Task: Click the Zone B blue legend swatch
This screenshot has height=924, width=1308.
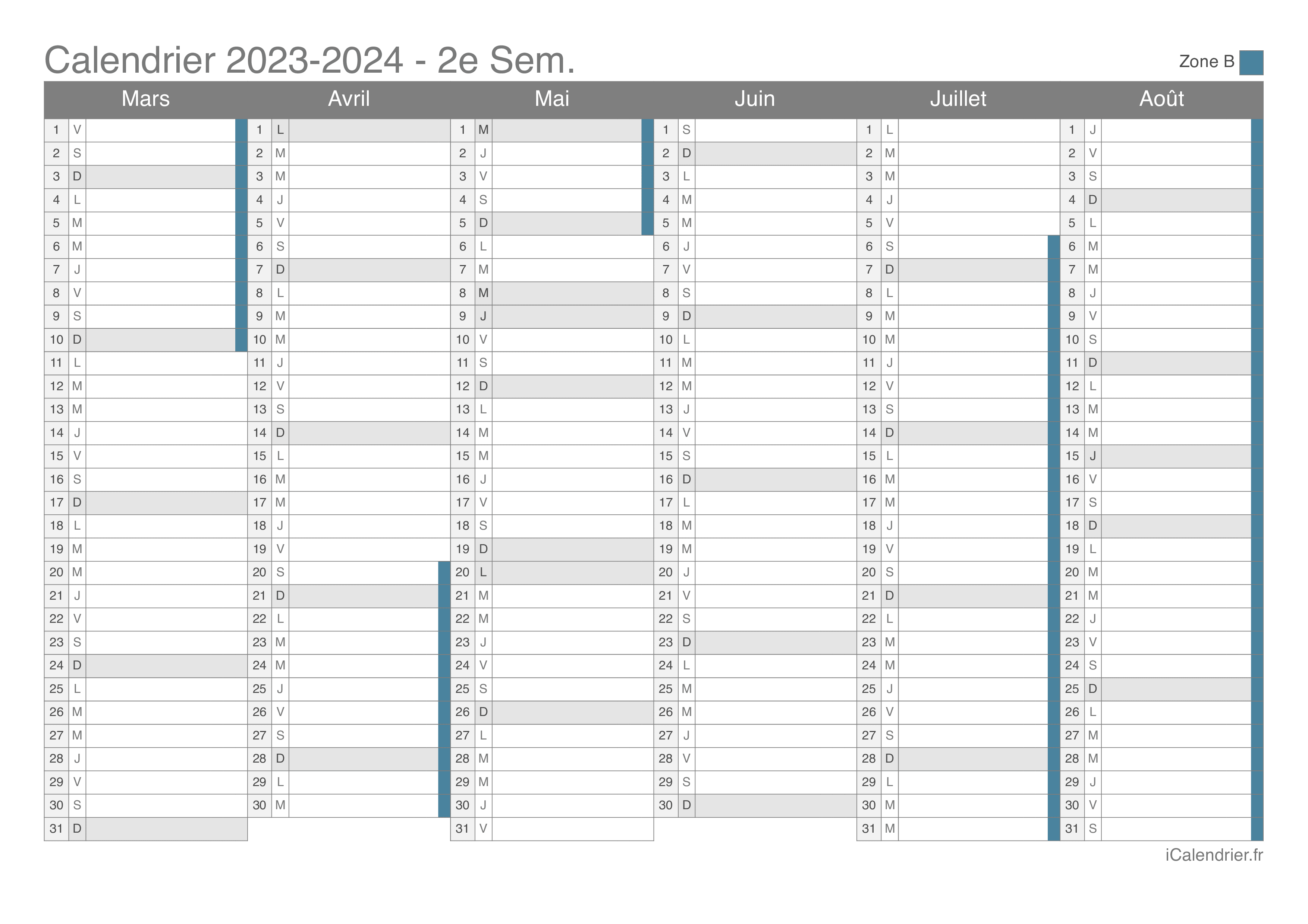Action: pyautogui.click(x=1251, y=63)
